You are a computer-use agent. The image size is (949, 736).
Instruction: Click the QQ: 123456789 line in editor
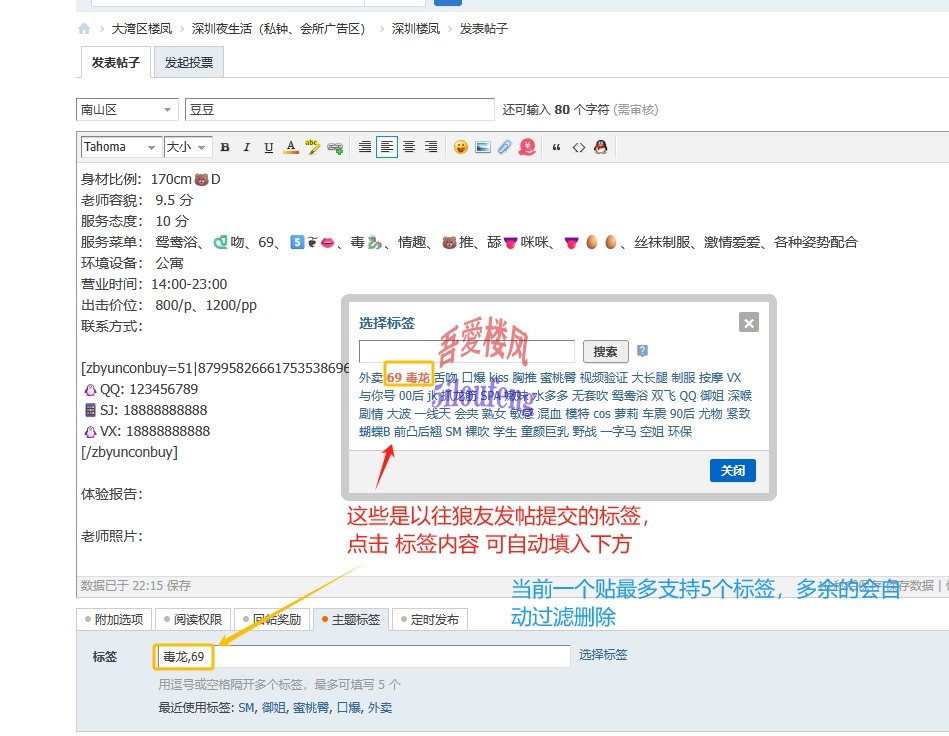[141, 389]
